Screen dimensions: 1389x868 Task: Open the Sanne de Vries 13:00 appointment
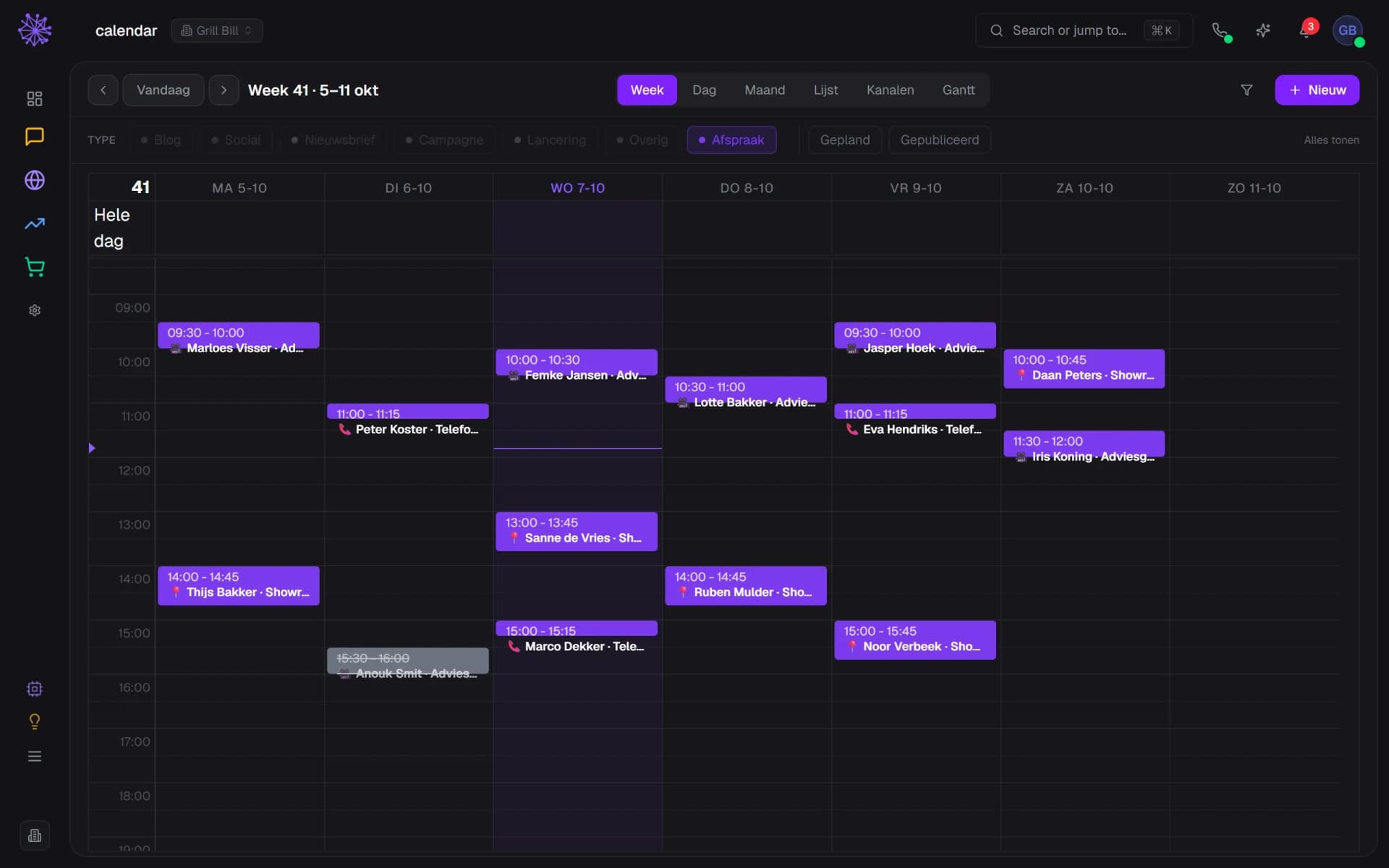pyautogui.click(x=577, y=531)
